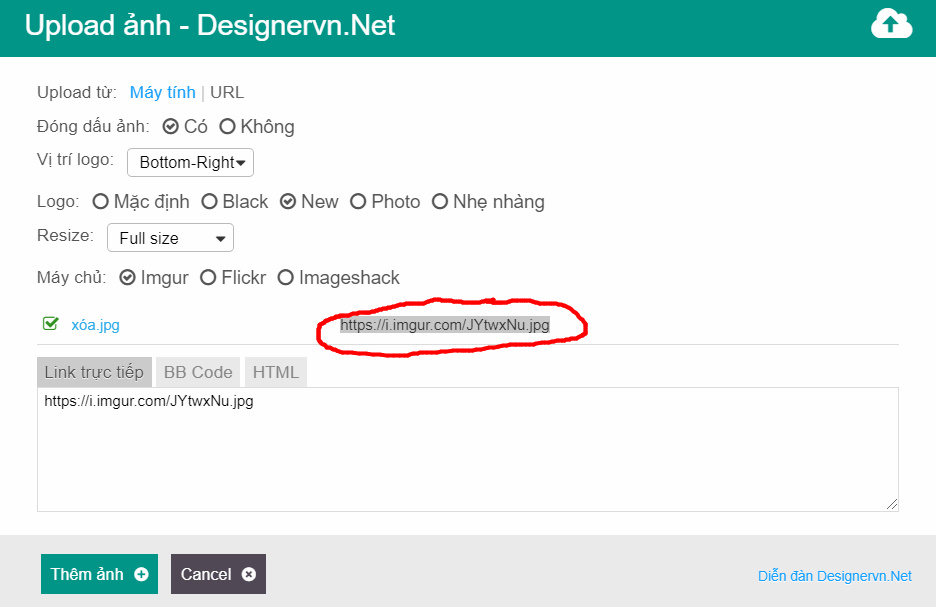Click the Cancel button

218,574
